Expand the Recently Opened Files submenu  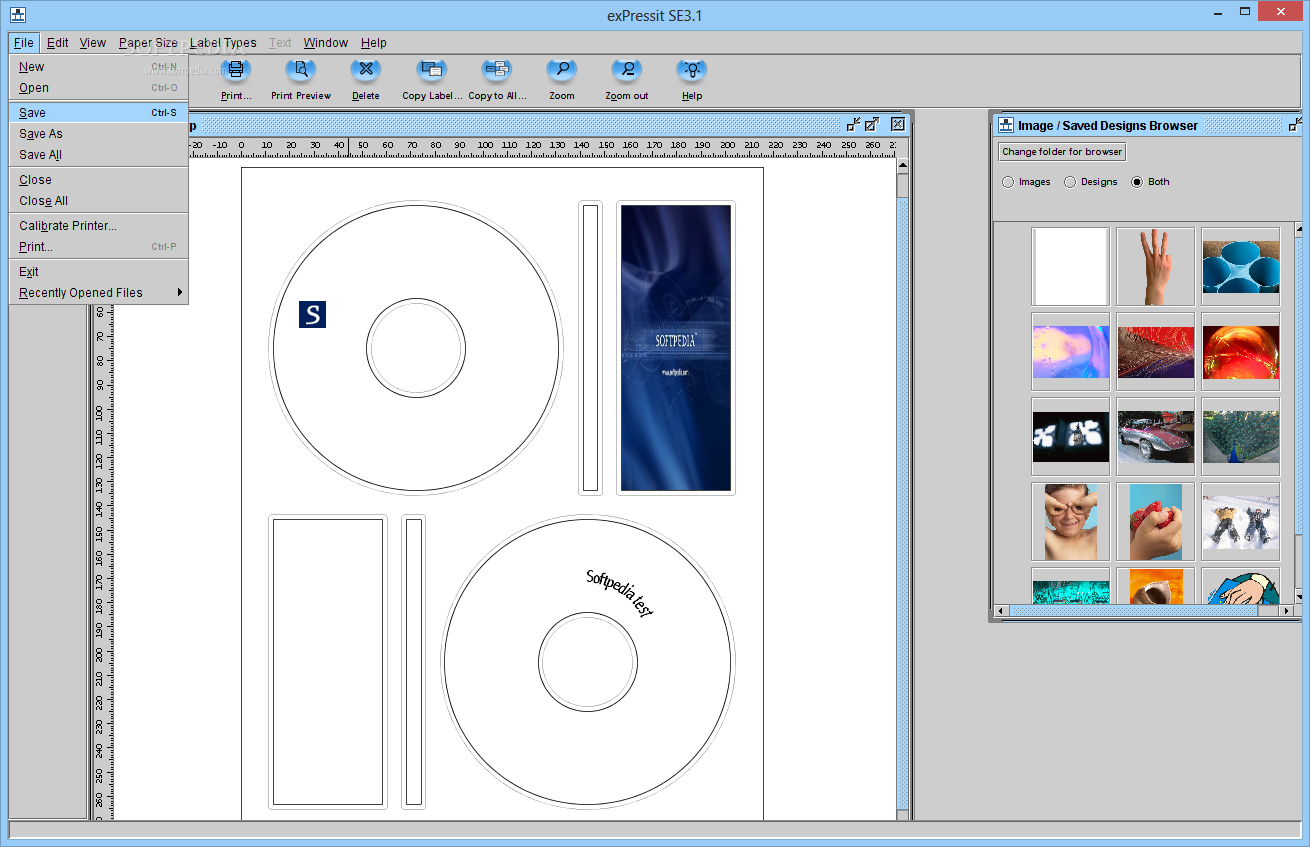point(99,293)
